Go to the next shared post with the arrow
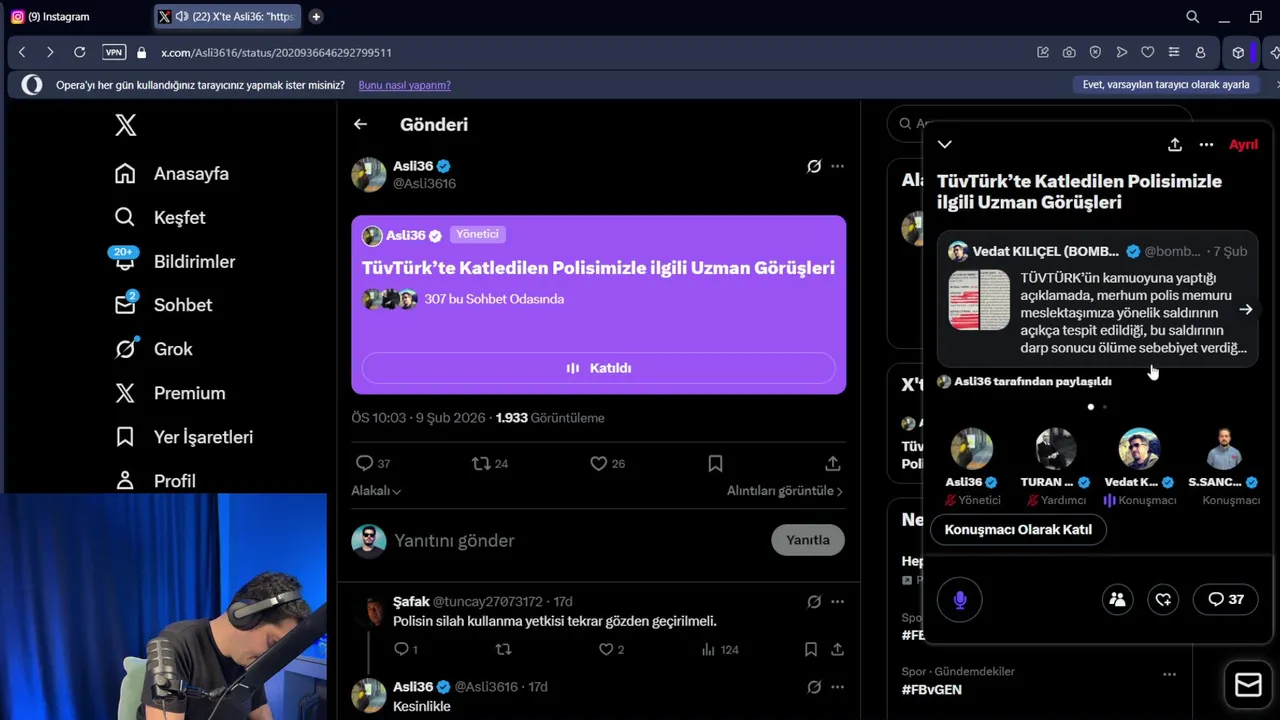1280x720 pixels. click(x=1246, y=310)
